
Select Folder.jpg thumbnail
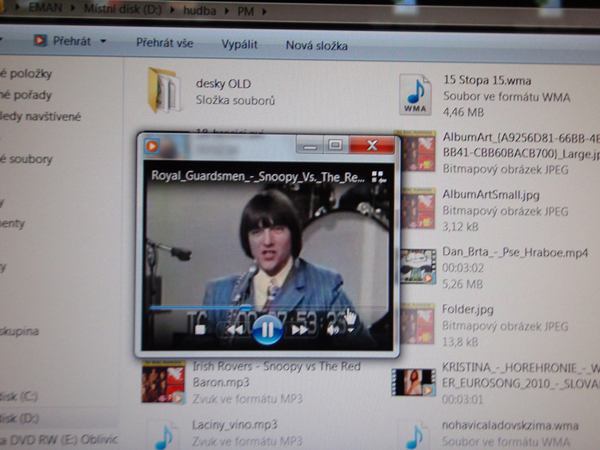418,324
